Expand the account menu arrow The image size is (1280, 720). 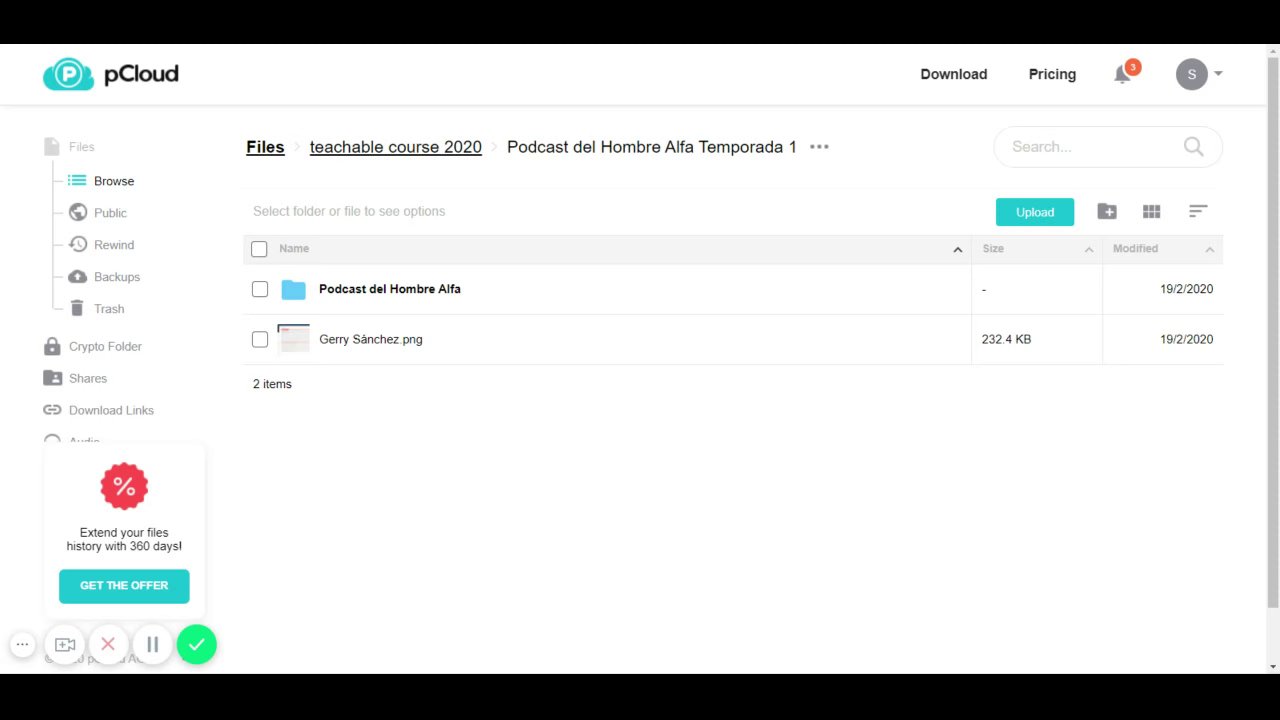tap(1218, 74)
